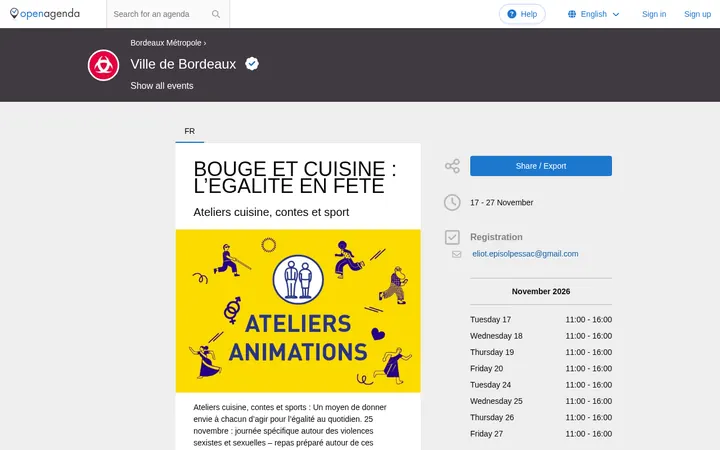Open the OpenAgenda logo home link
Image resolution: width=720 pixels, height=450 pixels.
click(x=45, y=14)
